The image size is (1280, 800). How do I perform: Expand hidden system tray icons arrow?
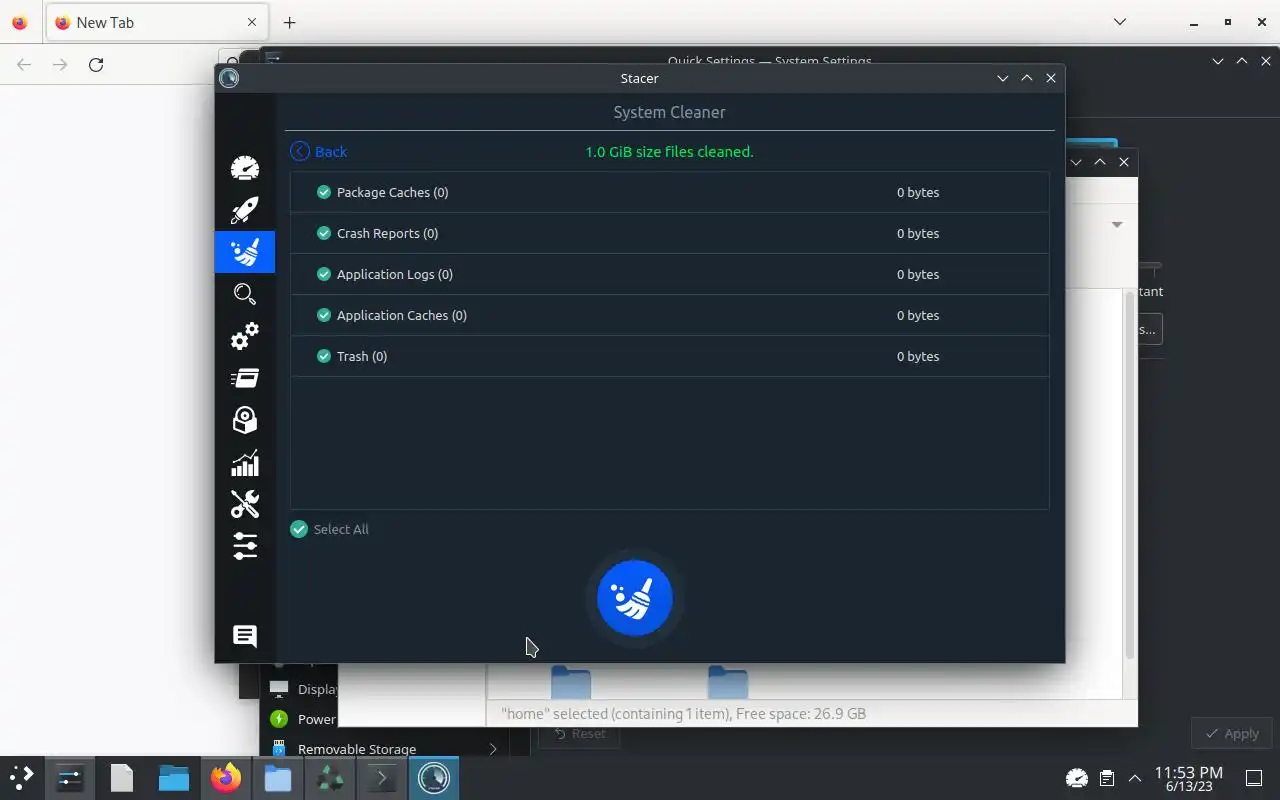(1134, 778)
